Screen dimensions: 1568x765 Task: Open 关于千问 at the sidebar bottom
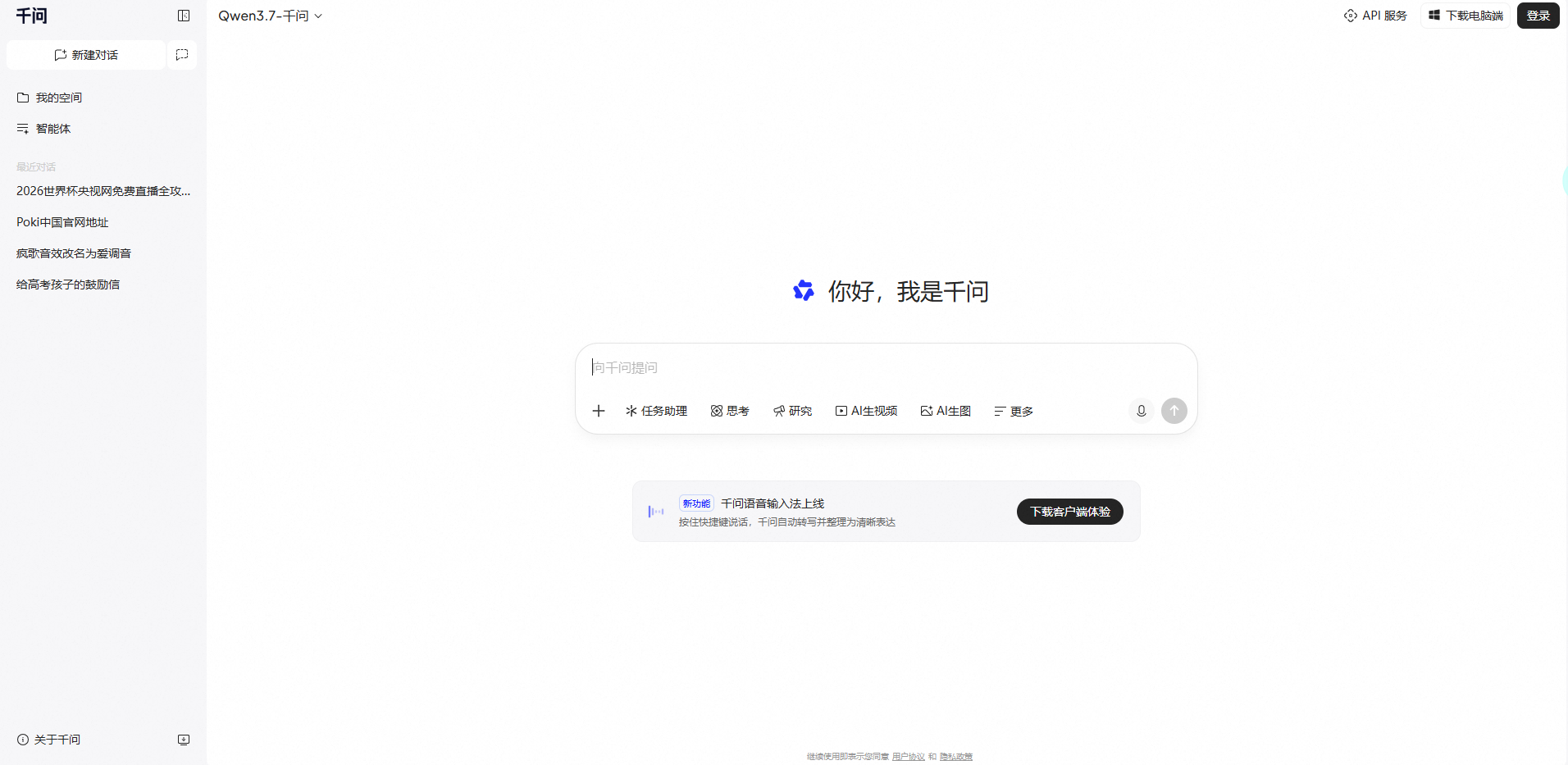pyautogui.click(x=48, y=740)
